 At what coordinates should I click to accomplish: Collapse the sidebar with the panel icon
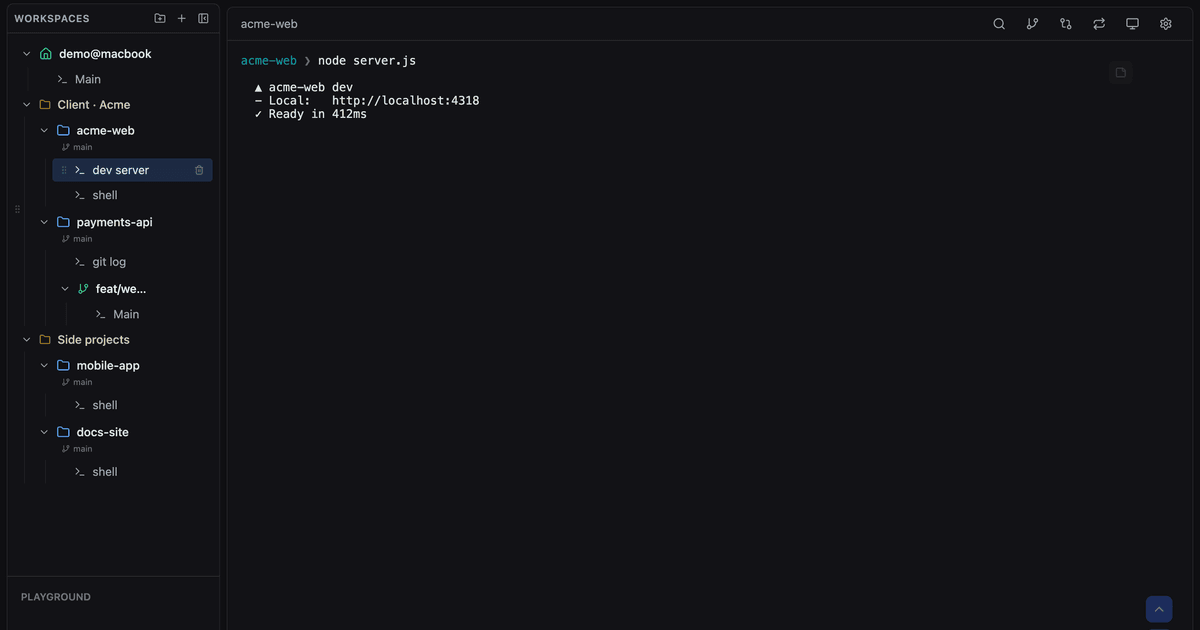click(203, 18)
